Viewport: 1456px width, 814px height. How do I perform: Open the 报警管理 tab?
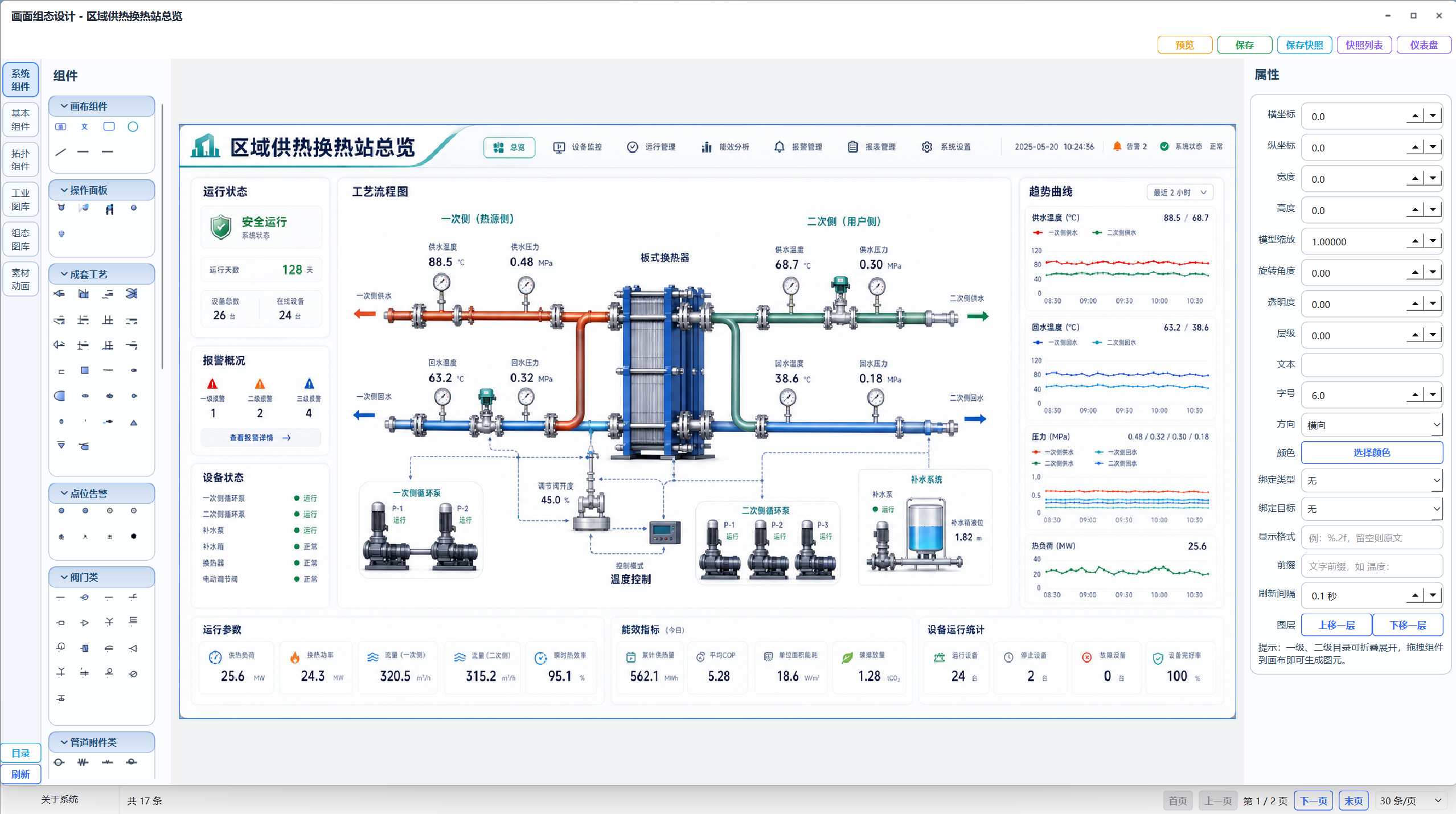[x=798, y=147]
